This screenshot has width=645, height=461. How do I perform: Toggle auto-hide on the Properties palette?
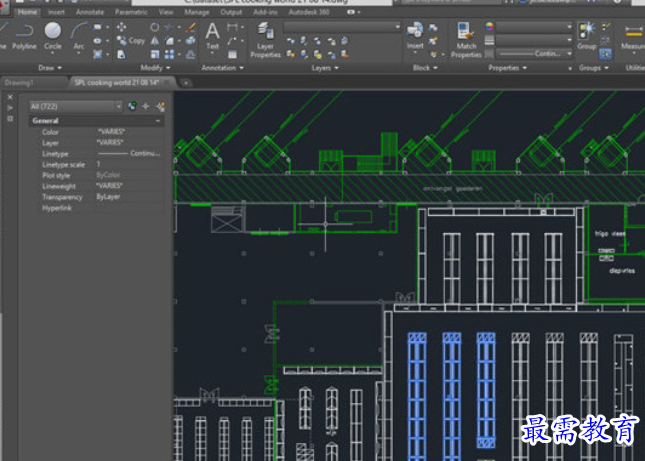[10, 108]
